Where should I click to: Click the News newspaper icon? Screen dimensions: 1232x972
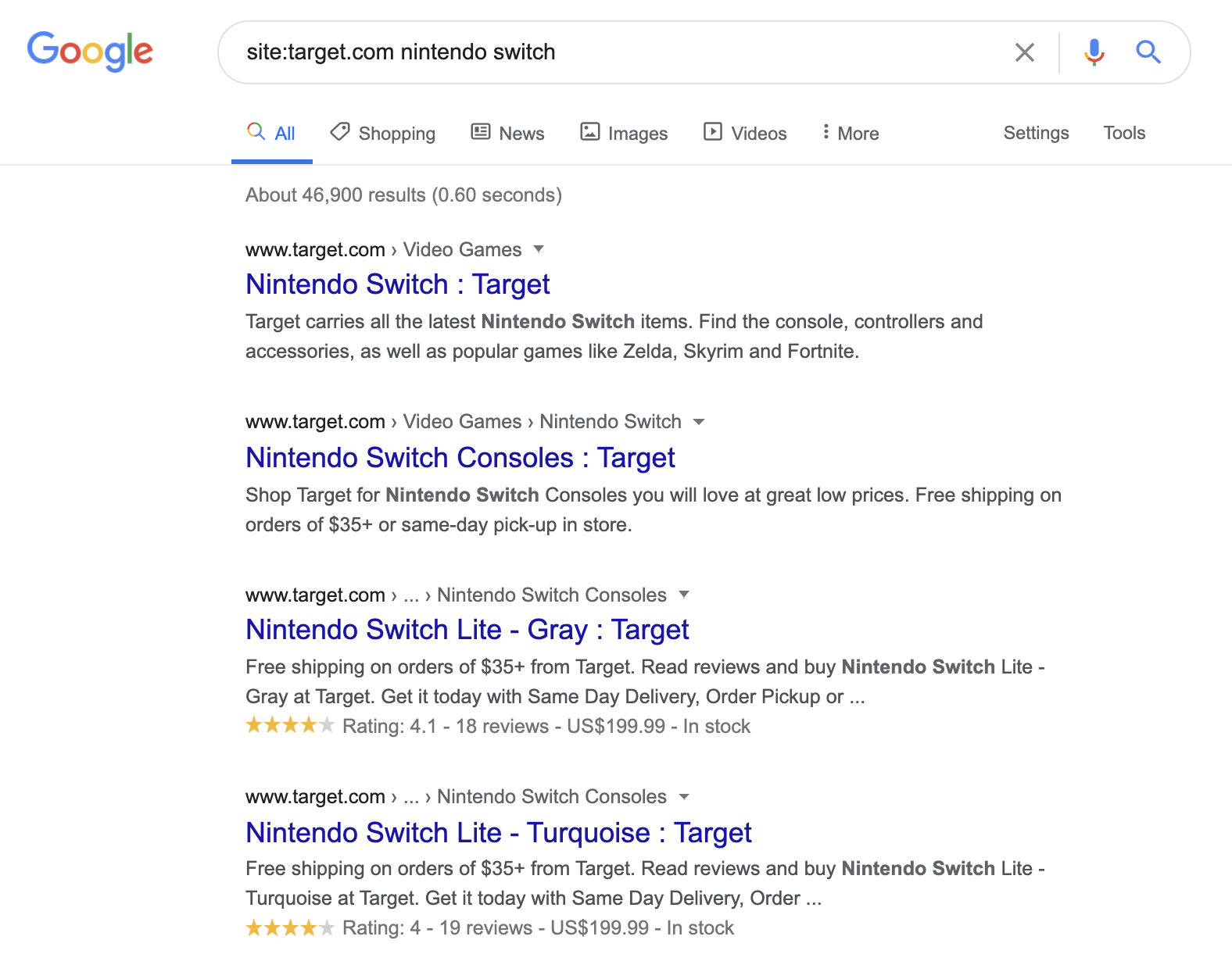click(x=480, y=132)
